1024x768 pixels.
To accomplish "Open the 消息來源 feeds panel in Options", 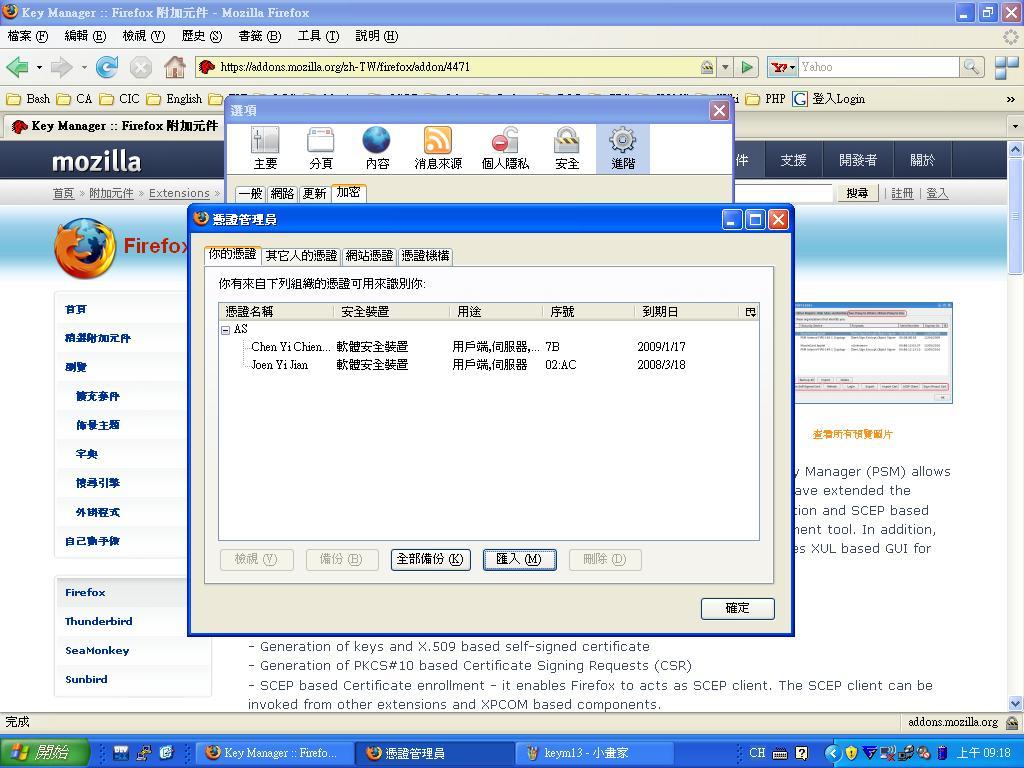I will [438, 149].
